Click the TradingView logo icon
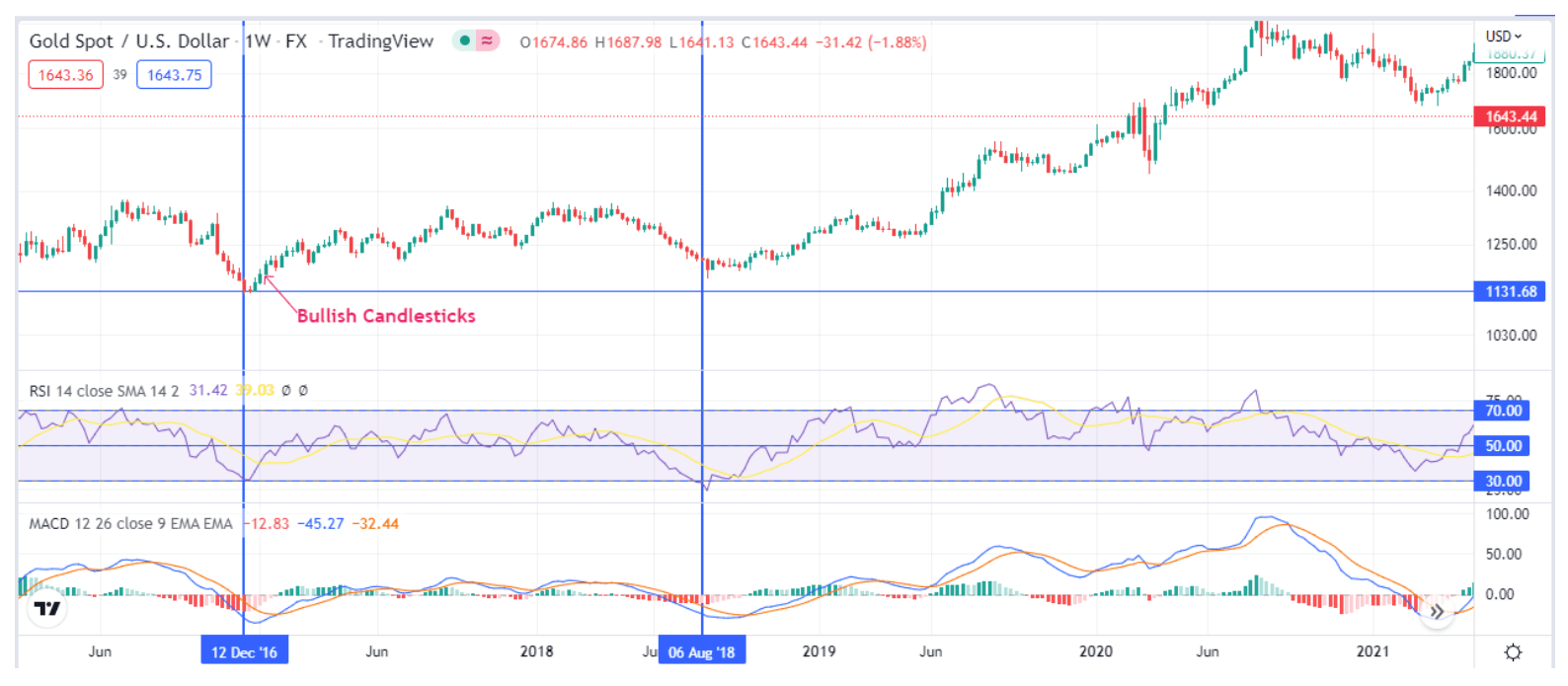The image size is (1568, 686). tap(46, 608)
